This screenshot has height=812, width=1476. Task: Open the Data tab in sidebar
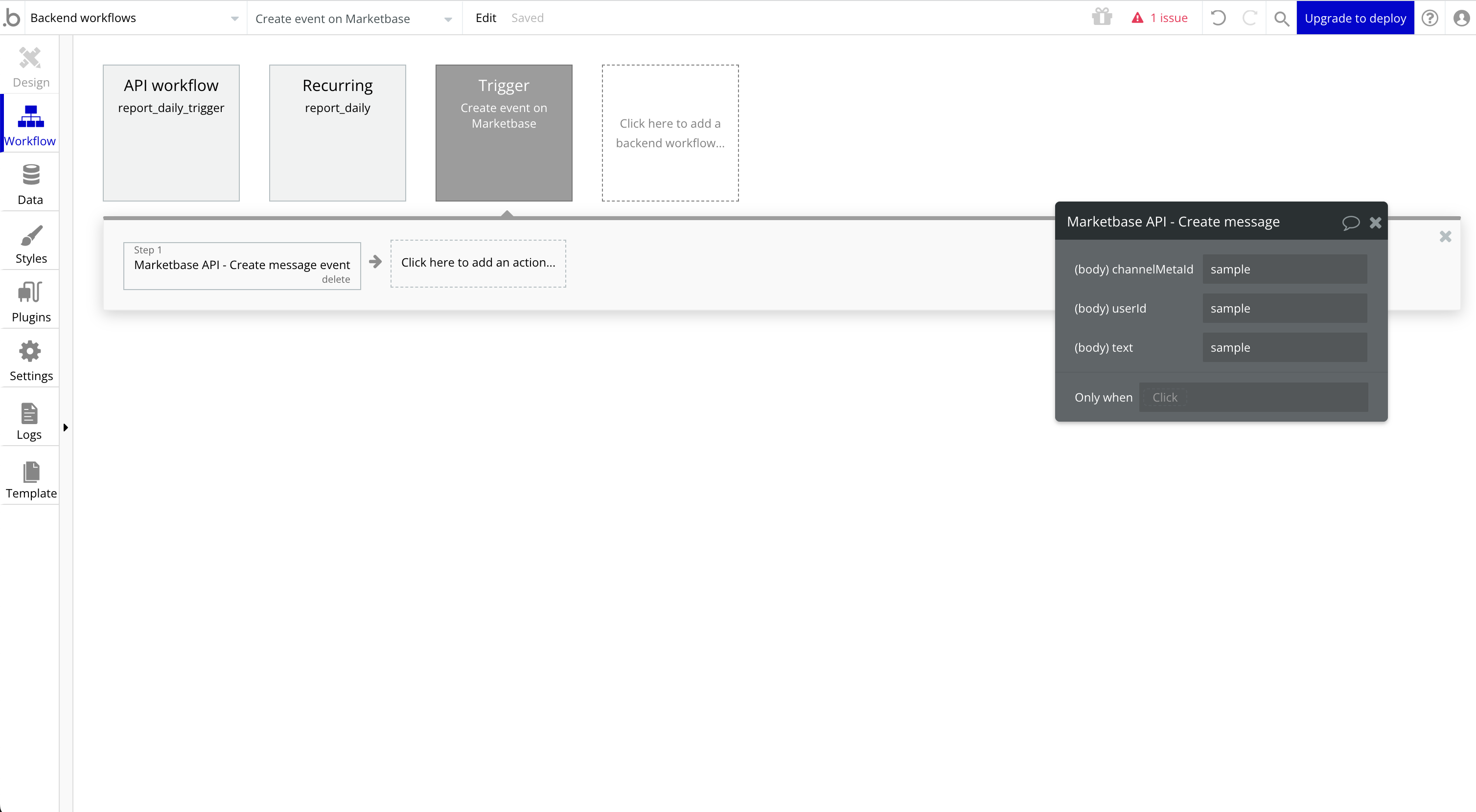(30, 184)
